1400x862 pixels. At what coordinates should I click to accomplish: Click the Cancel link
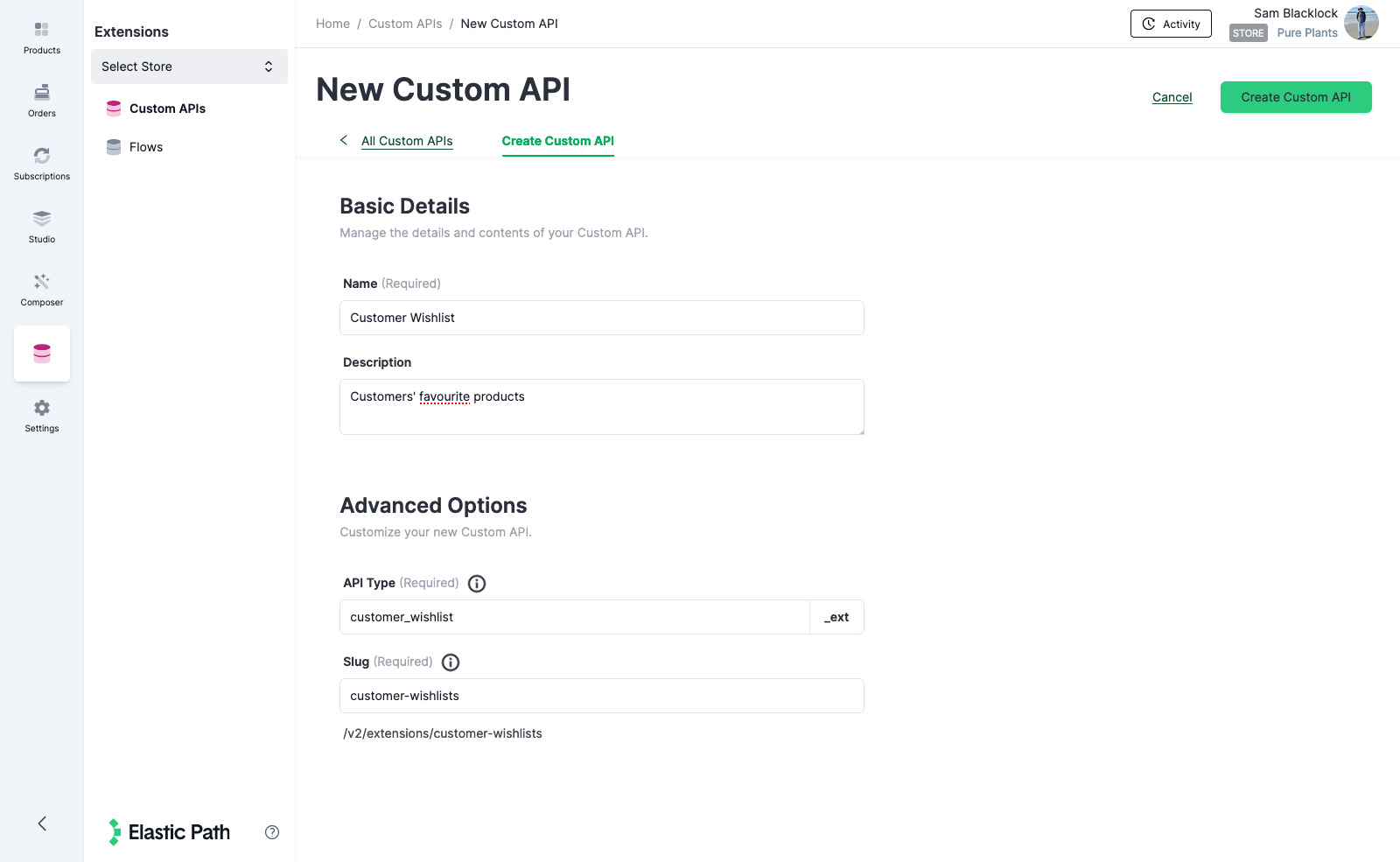coord(1172,97)
